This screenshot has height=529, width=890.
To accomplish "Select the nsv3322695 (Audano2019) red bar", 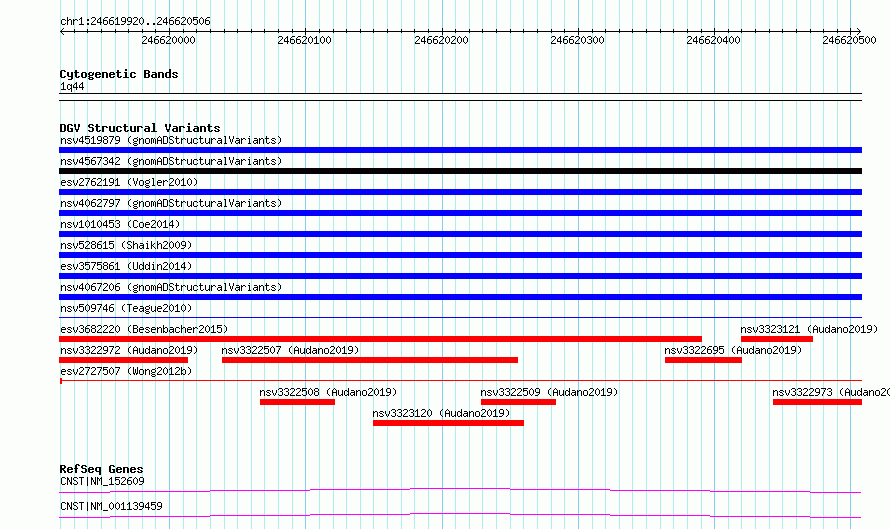I will click(703, 360).
